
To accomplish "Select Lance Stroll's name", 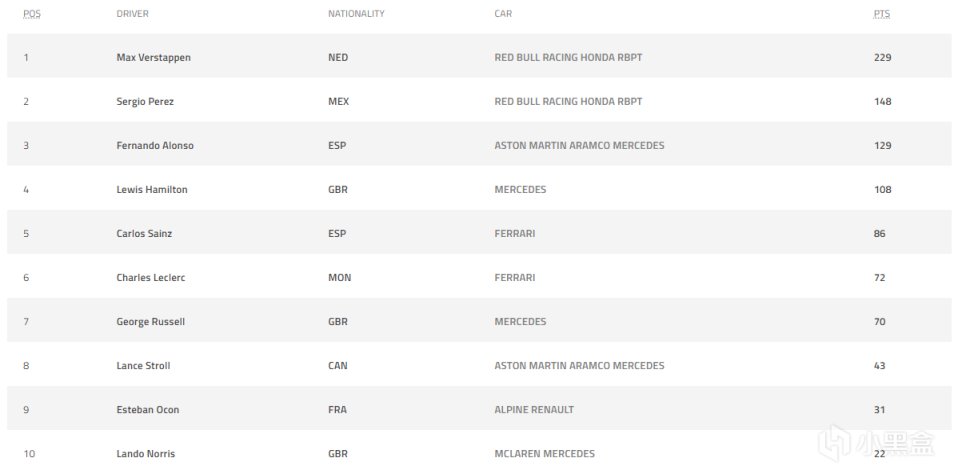I will pyautogui.click(x=143, y=365).
